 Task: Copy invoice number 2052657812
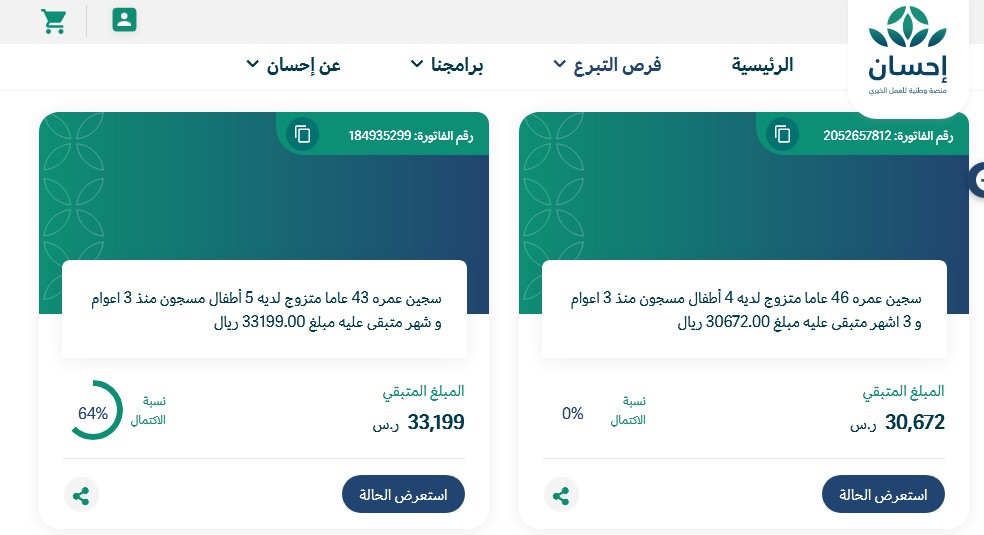782,134
